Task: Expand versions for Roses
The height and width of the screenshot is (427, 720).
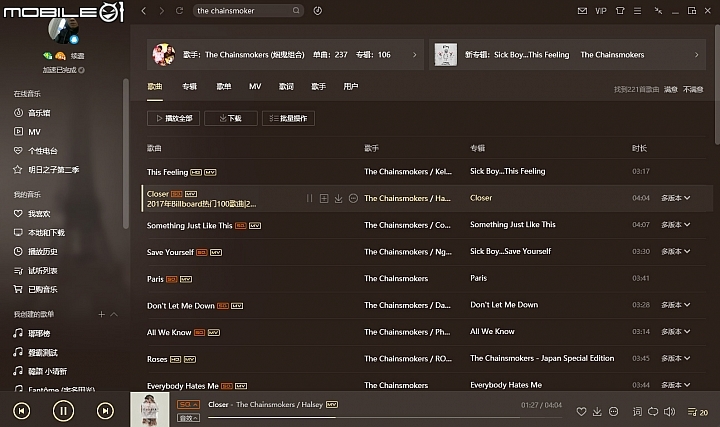Action: coord(675,358)
